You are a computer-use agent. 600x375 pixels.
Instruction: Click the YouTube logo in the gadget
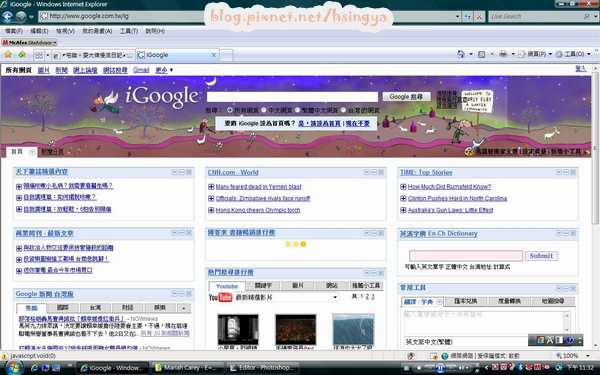click(220, 297)
